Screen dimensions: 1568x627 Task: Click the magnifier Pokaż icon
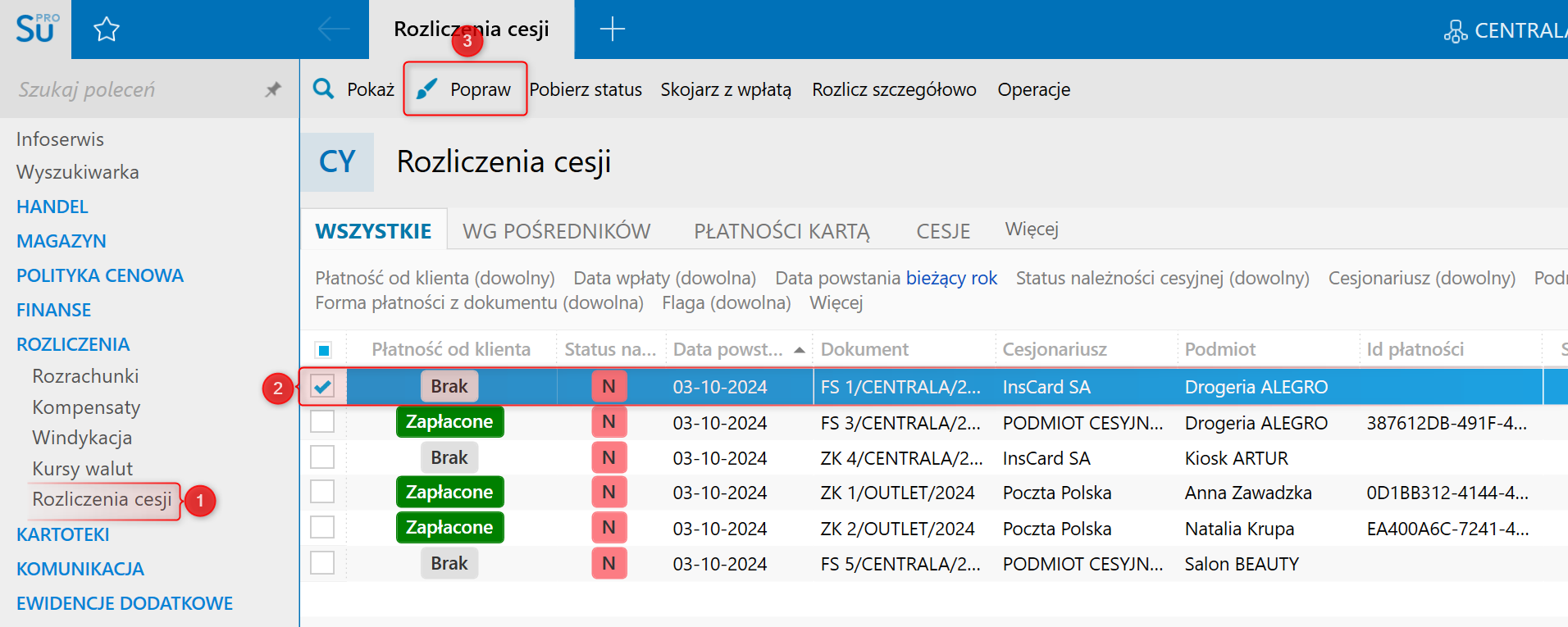(x=324, y=89)
